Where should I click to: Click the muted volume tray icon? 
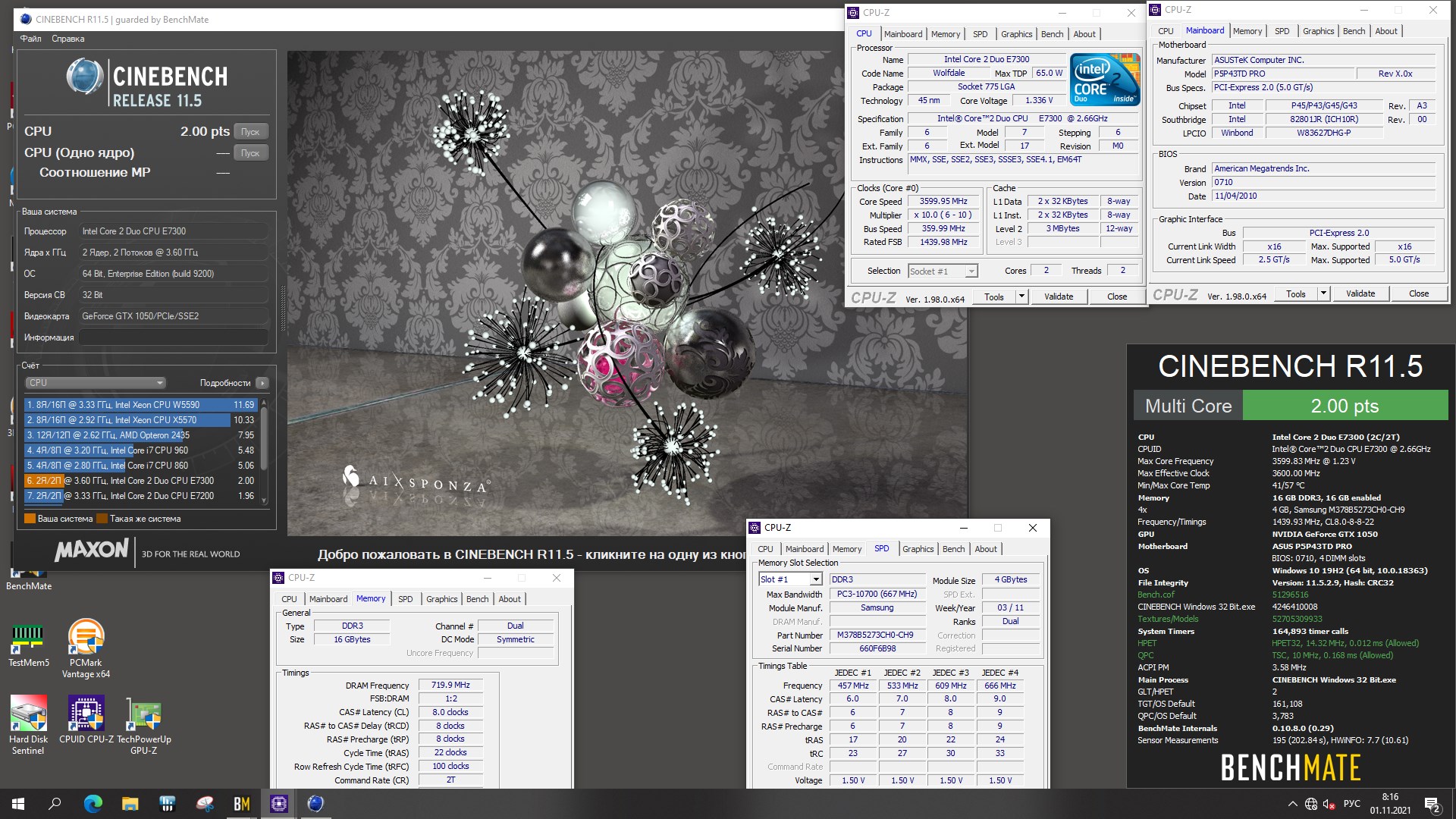pyautogui.click(x=1329, y=804)
